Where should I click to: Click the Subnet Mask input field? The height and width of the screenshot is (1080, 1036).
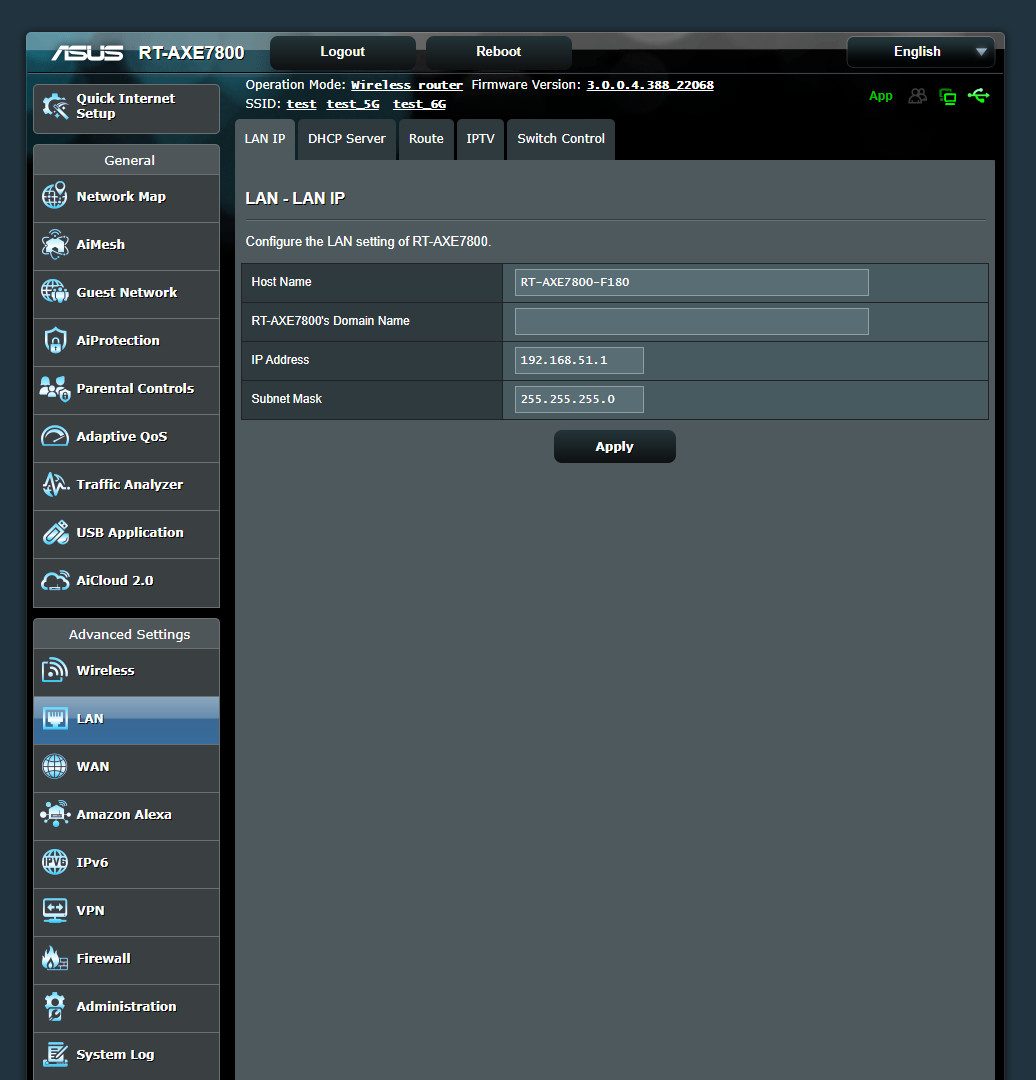(579, 399)
